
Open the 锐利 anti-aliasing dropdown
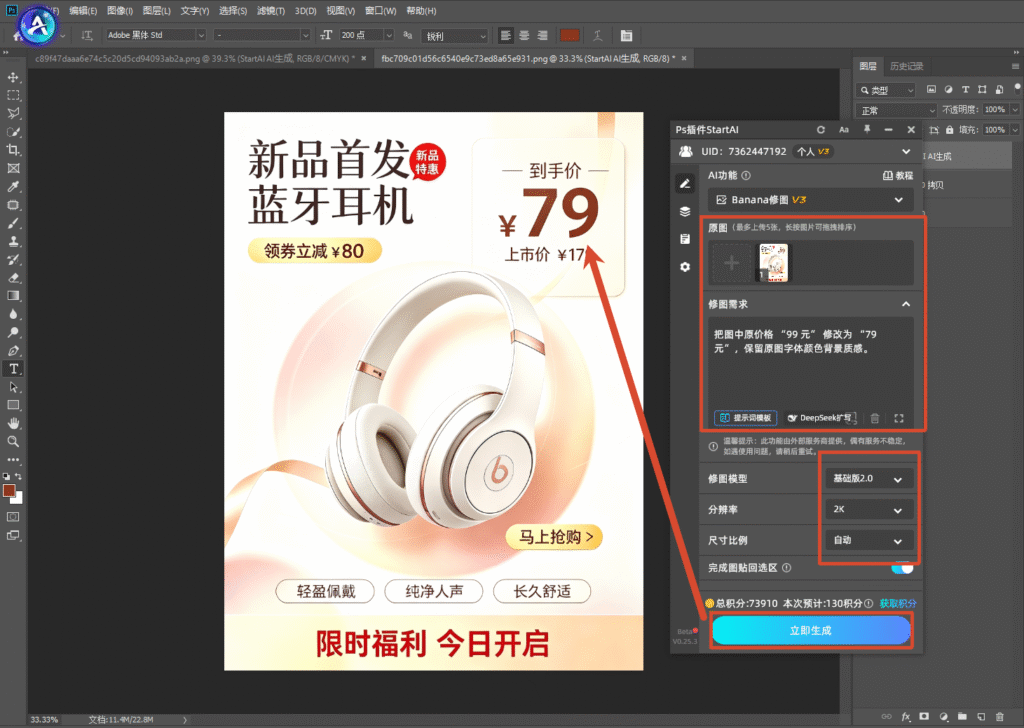pyautogui.click(x=455, y=36)
